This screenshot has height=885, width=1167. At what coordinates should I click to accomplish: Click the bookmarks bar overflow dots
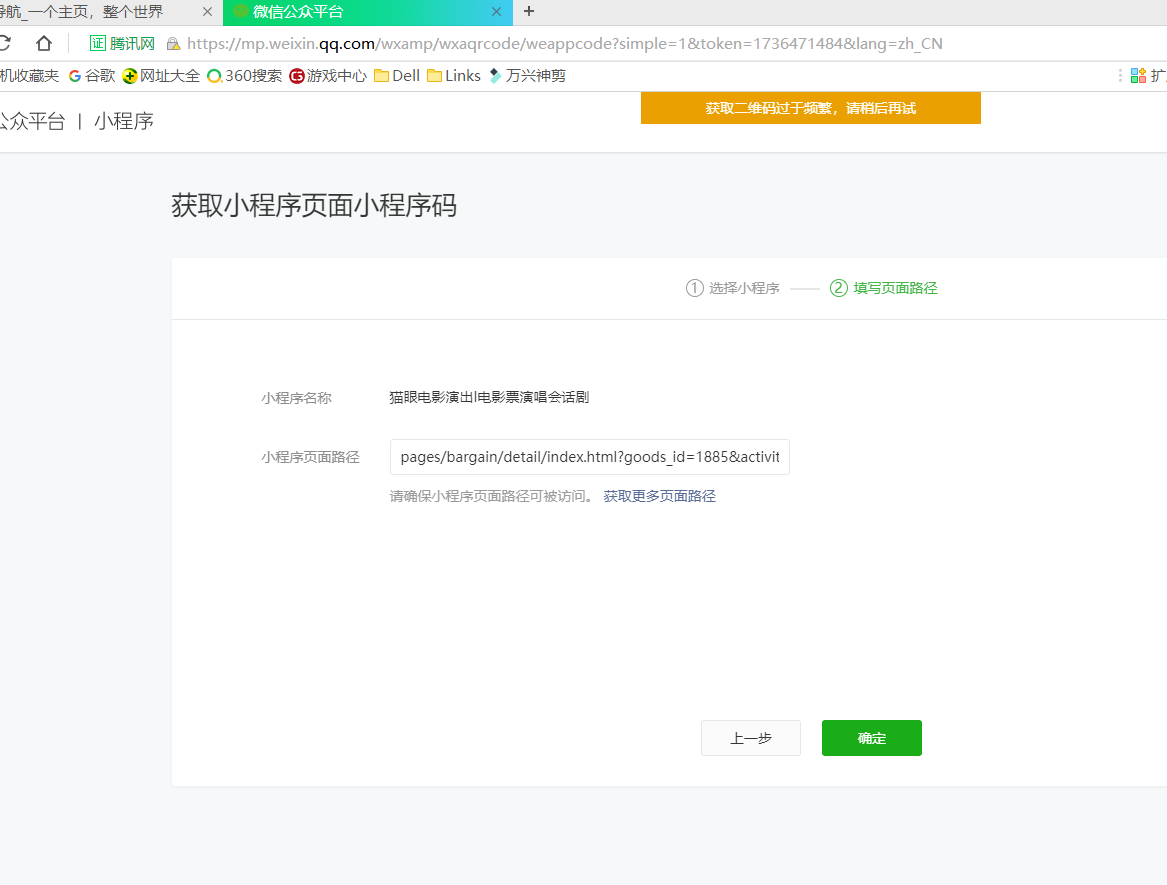1120,75
